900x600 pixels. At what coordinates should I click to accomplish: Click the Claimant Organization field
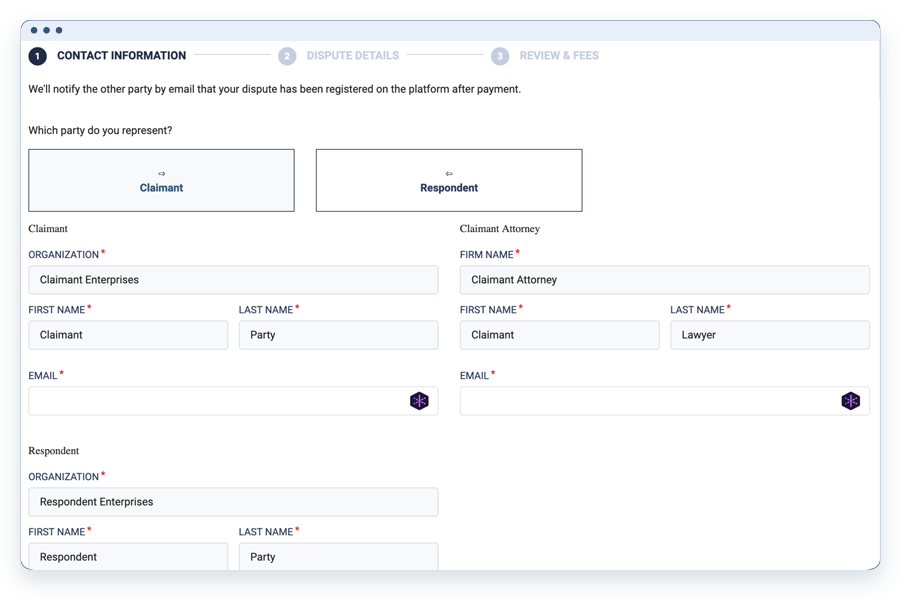(233, 280)
